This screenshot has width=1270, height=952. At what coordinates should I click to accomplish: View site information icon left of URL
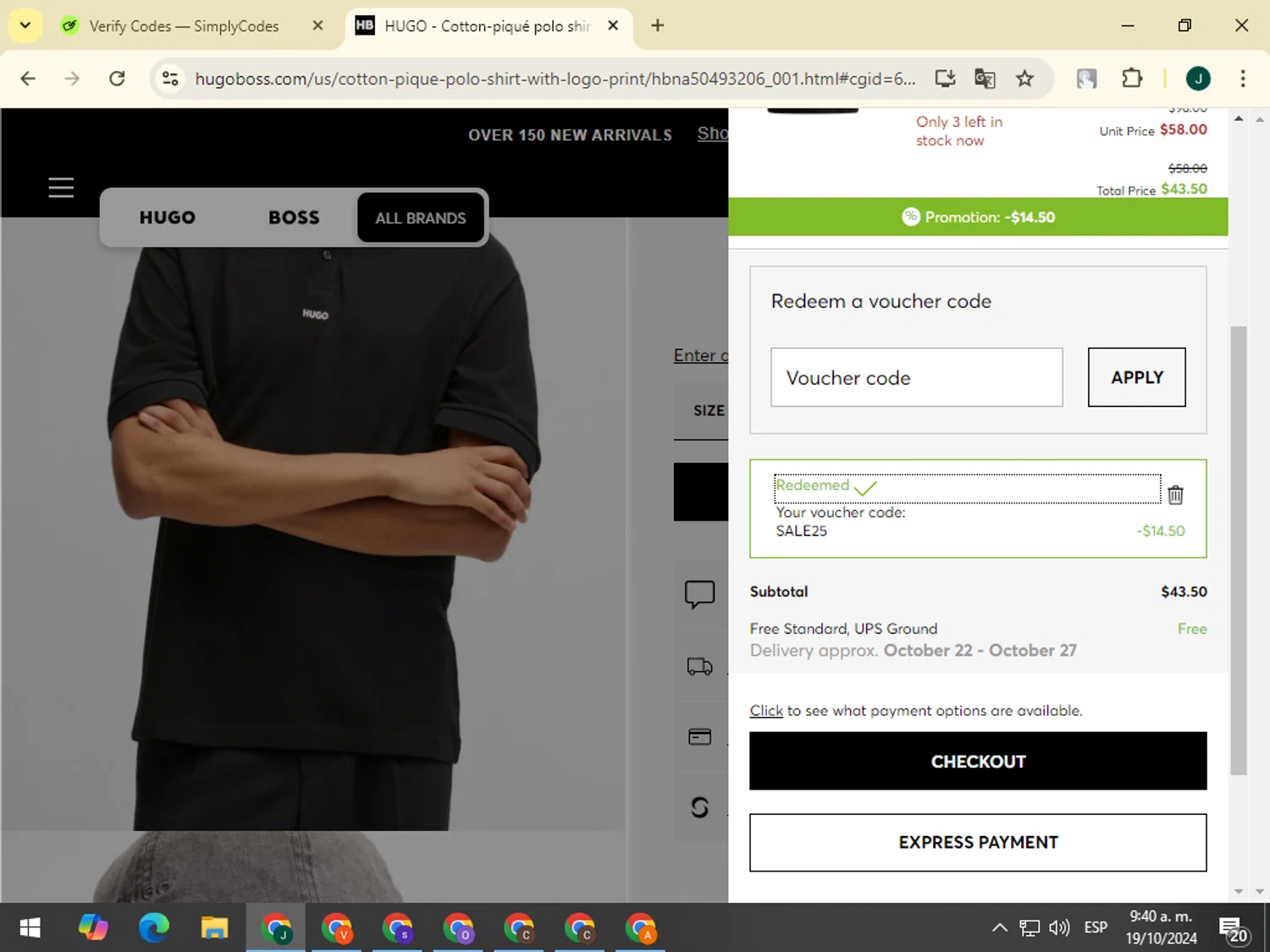170,79
